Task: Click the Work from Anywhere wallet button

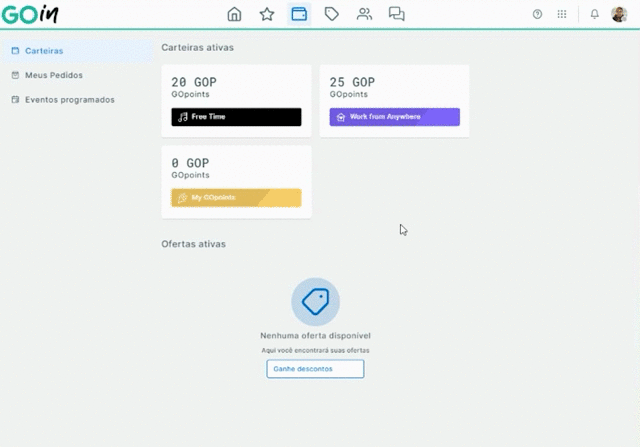Action: (x=395, y=117)
